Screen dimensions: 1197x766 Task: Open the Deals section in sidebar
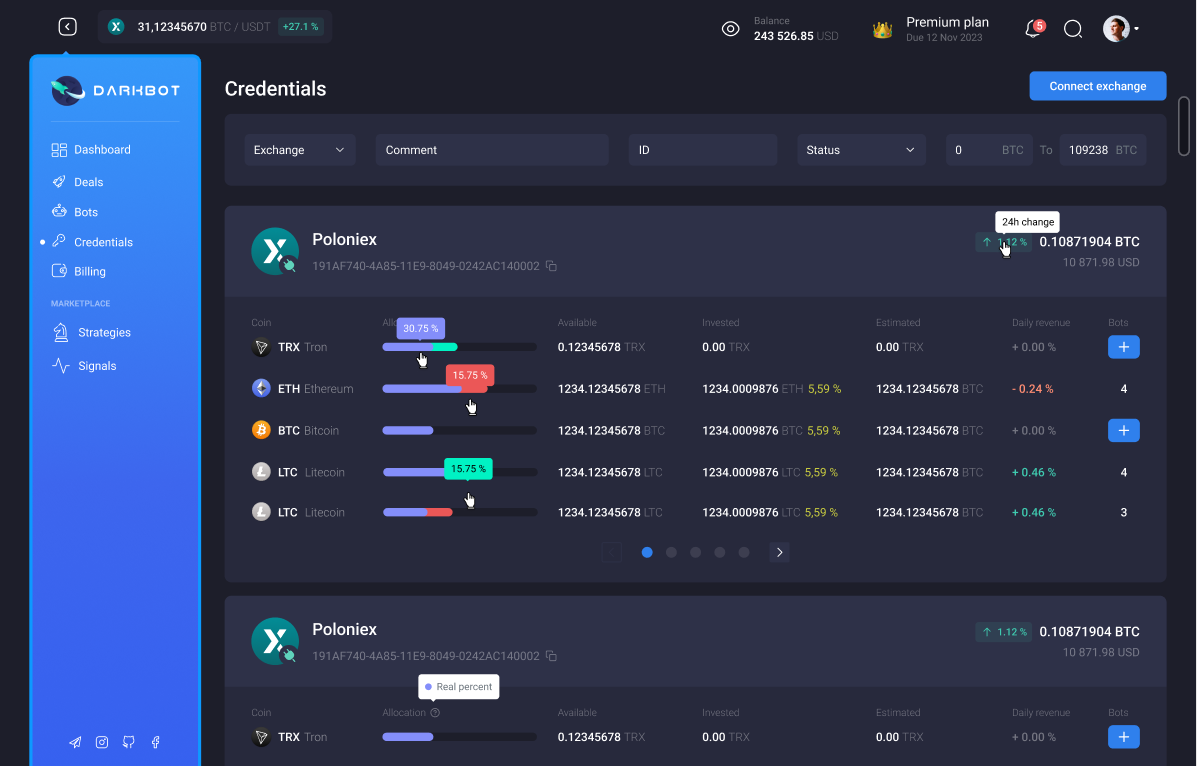[x=87, y=181]
